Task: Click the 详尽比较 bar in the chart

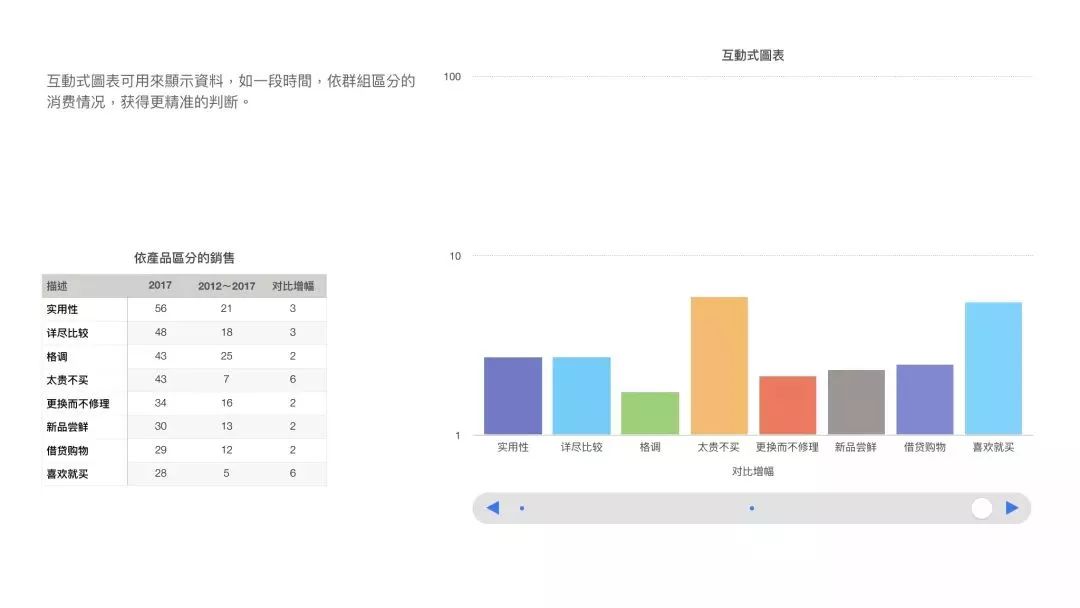Action: pyautogui.click(x=581, y=395)
